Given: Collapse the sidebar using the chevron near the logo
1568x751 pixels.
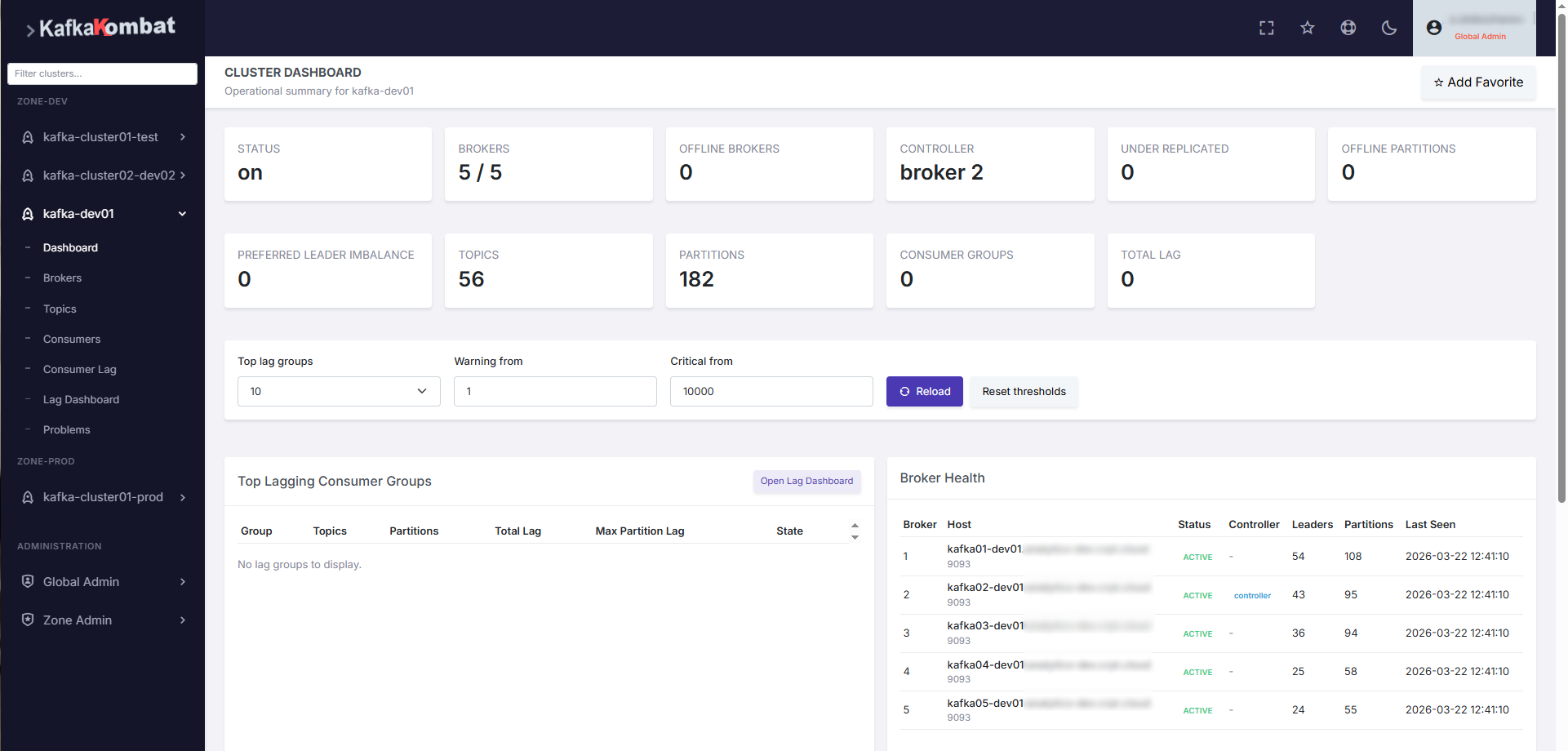Looking at the screenshot, I should point(30,29).
